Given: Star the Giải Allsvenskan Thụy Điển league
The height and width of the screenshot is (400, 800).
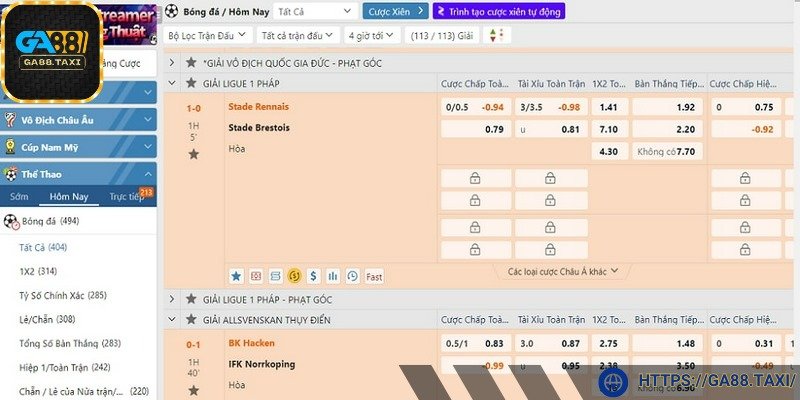Looking at the screenshot, I should [193, 319].
